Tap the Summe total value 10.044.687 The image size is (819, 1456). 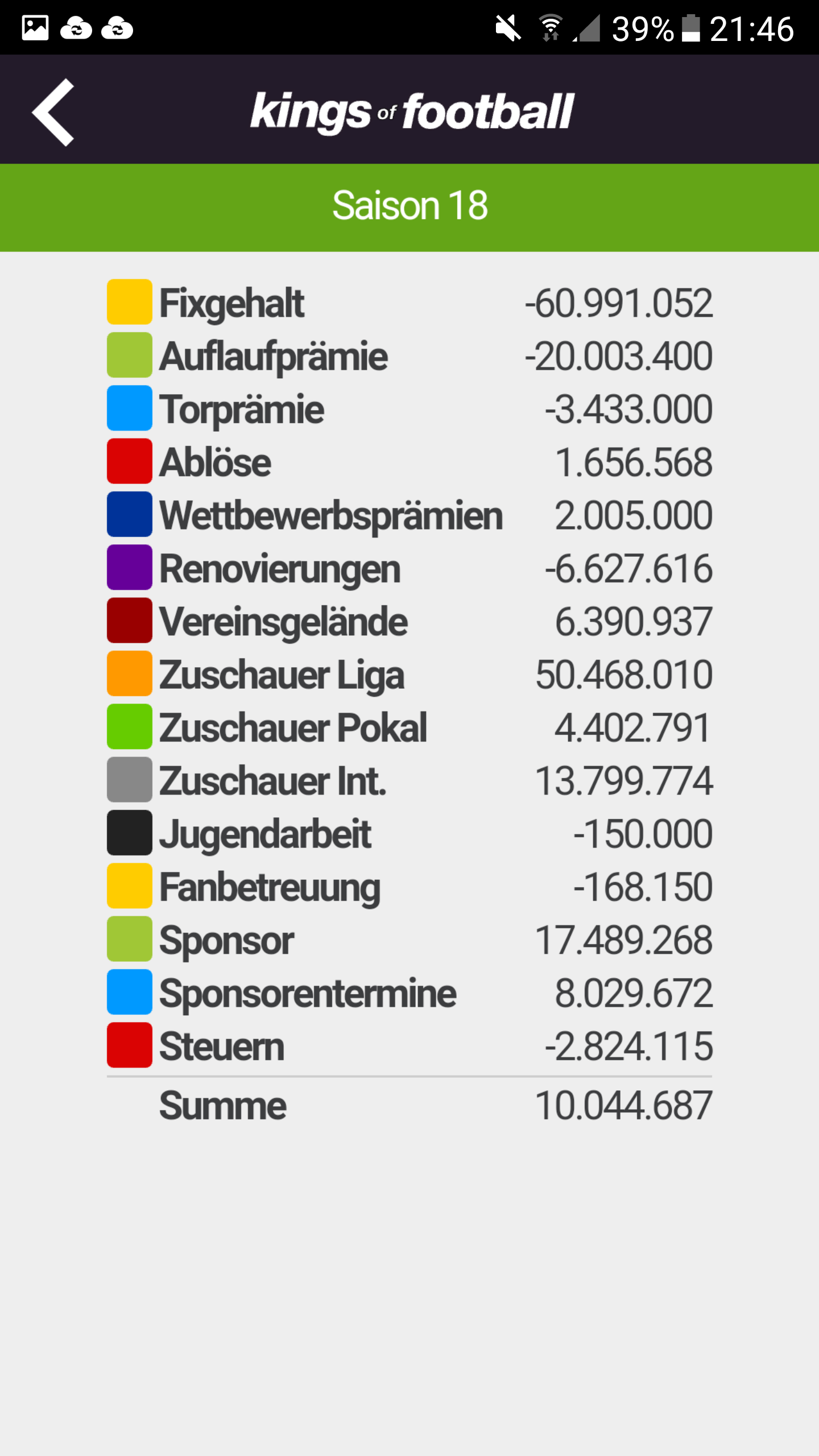pos(623,1105)
